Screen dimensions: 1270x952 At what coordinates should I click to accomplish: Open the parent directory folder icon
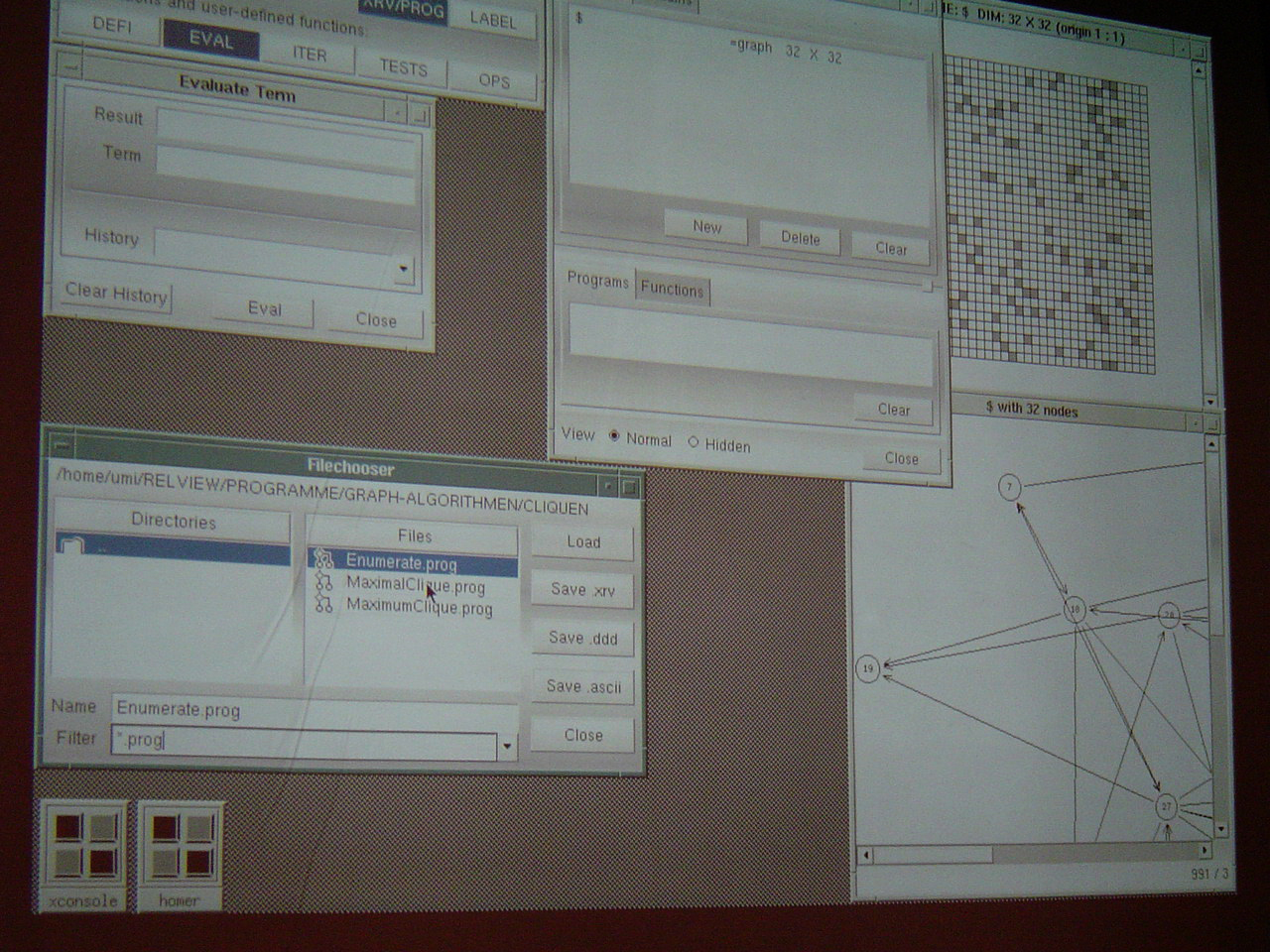(71, 544)
